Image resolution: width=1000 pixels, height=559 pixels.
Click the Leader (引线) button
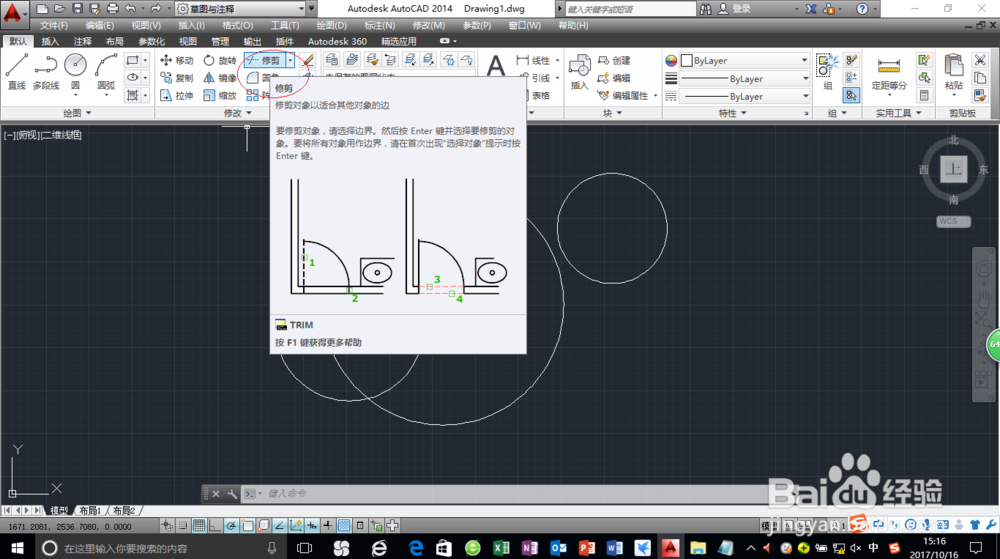tap(534, 78)
